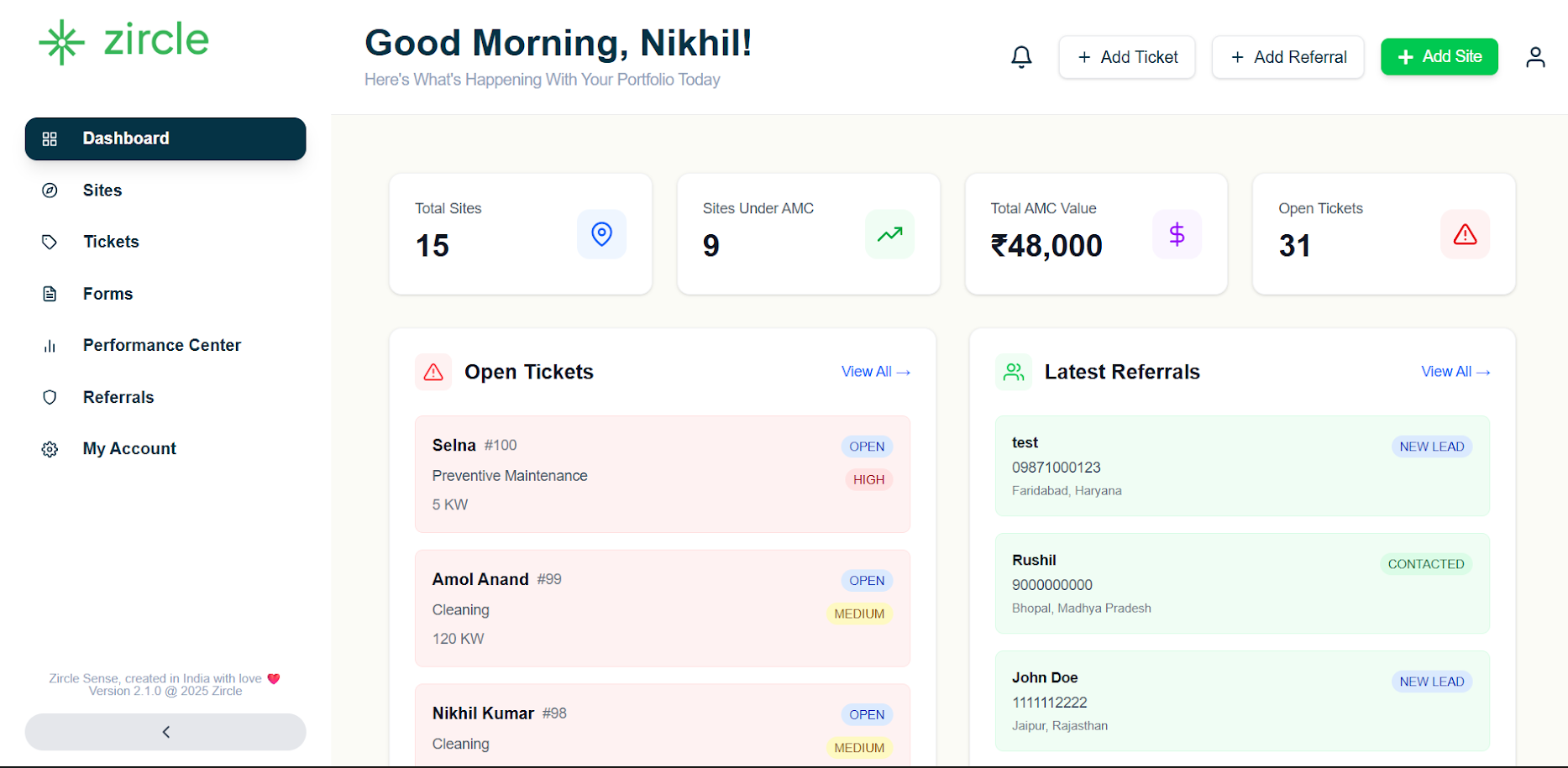Click View All link for Open Tickets
Screen dimensions: 1568x768
pos(876,372)
